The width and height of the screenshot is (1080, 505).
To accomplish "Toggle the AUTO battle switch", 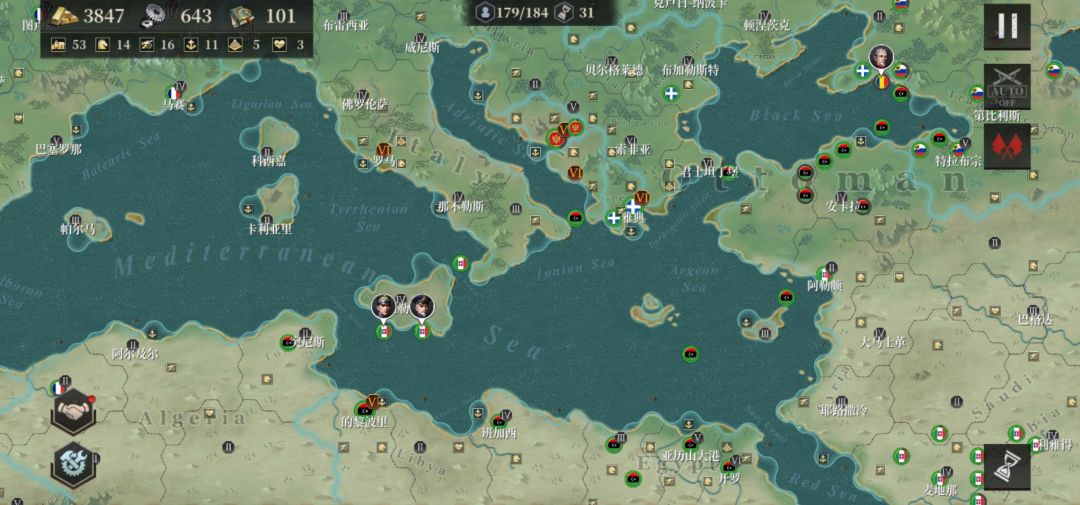I will click(1007, 87).
